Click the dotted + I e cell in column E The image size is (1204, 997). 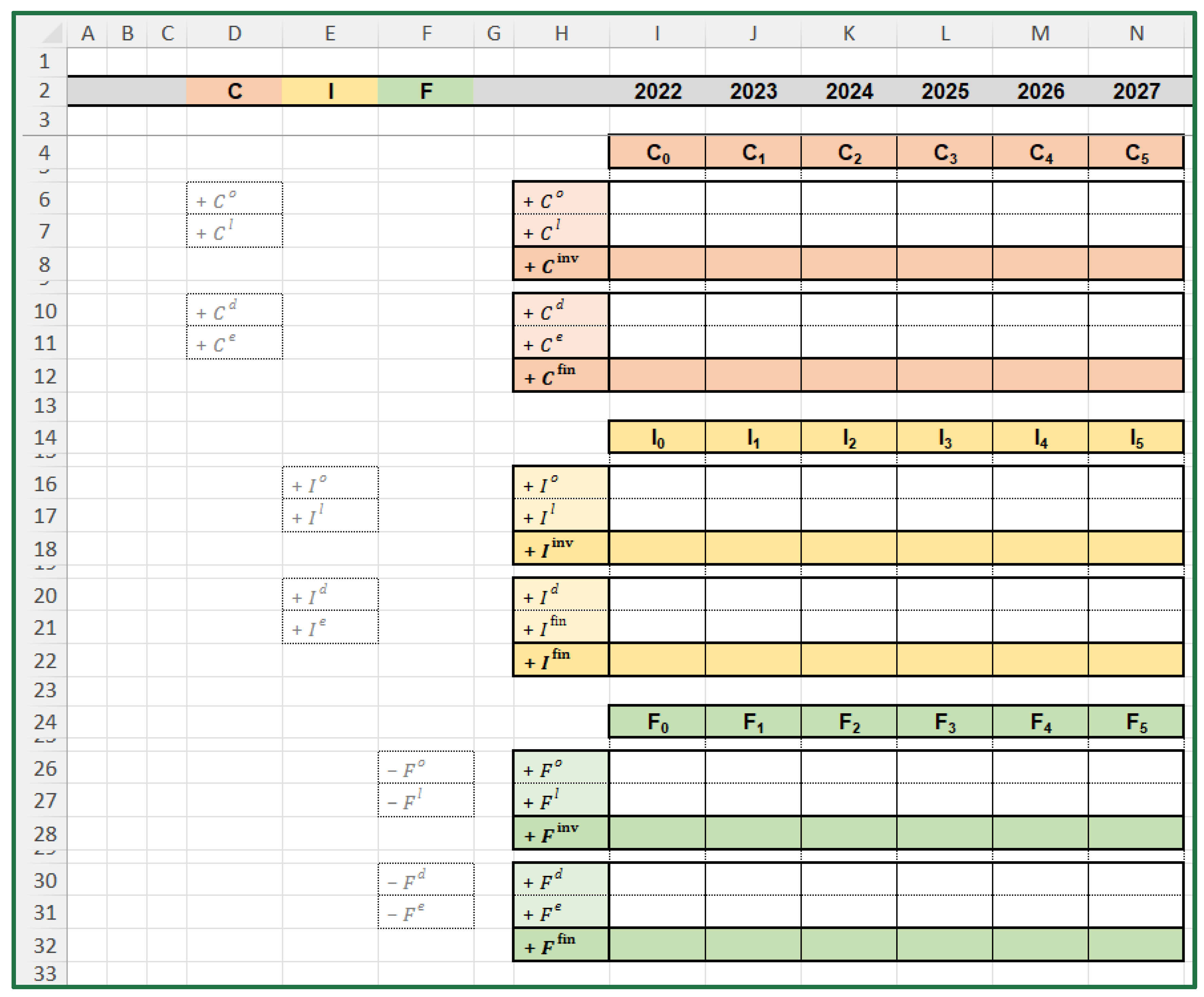[x=330, y=627]
